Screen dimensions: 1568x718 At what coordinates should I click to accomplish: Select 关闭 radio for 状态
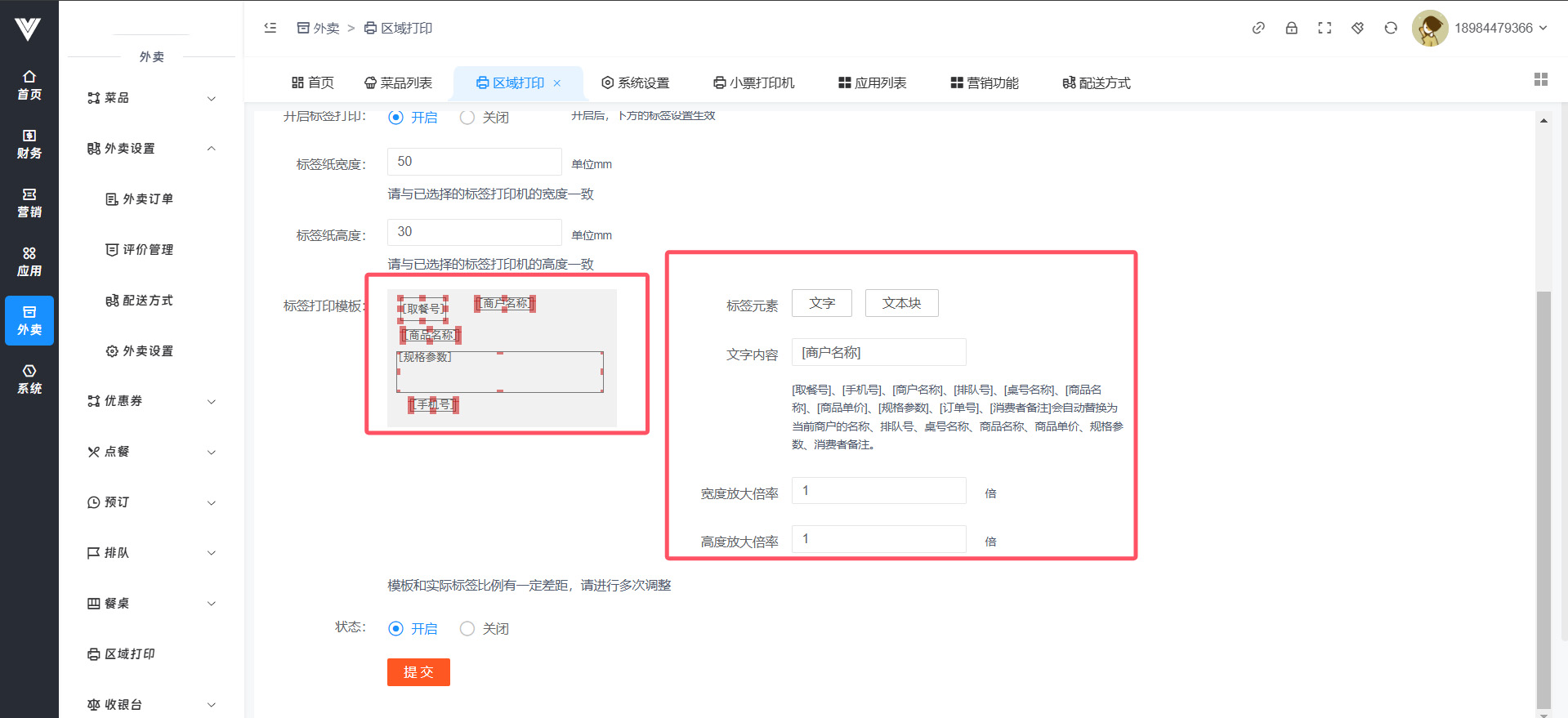pyautogui.click(x=467, y=628)
